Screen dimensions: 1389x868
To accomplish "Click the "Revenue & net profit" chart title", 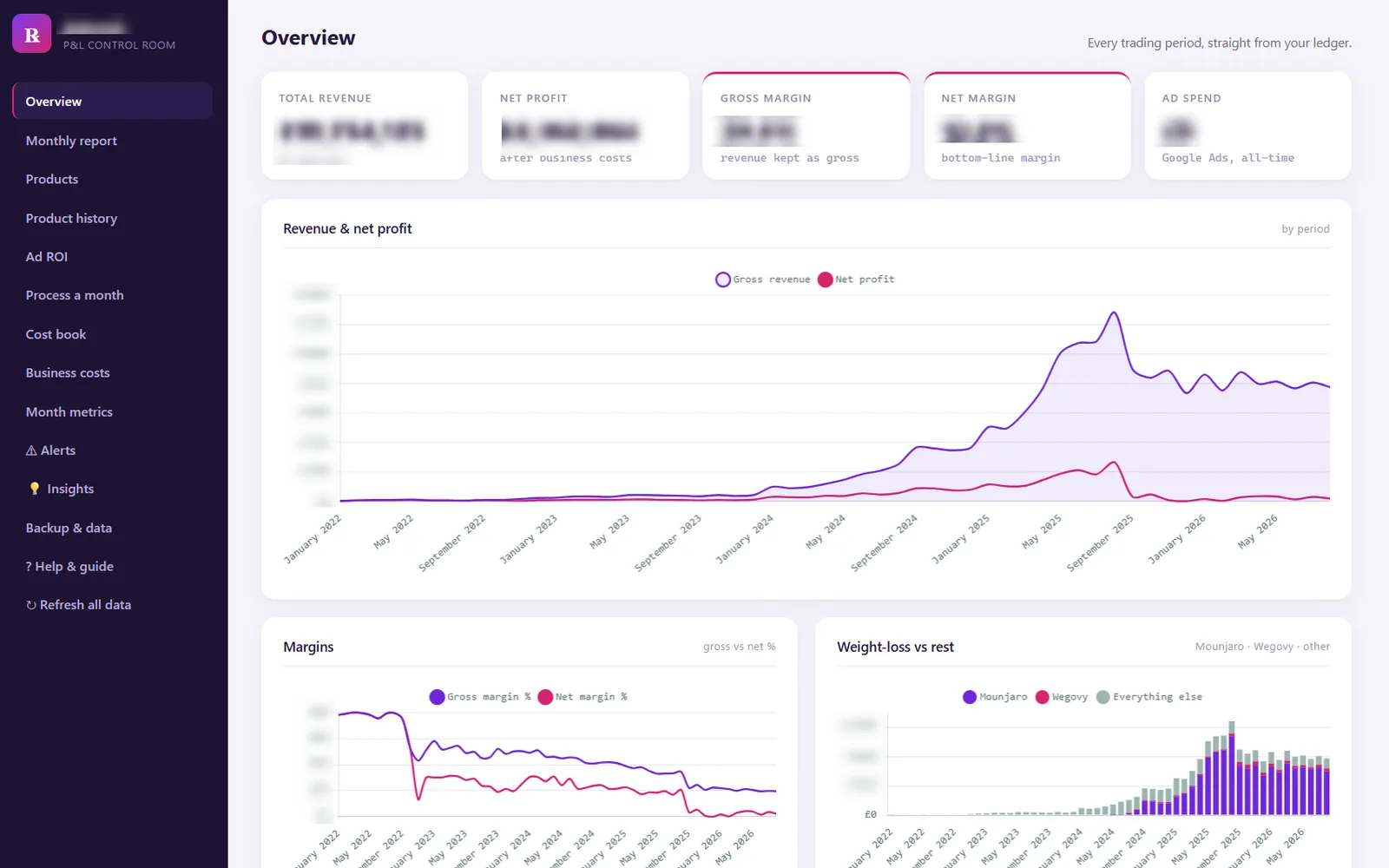I will (347, 228).
